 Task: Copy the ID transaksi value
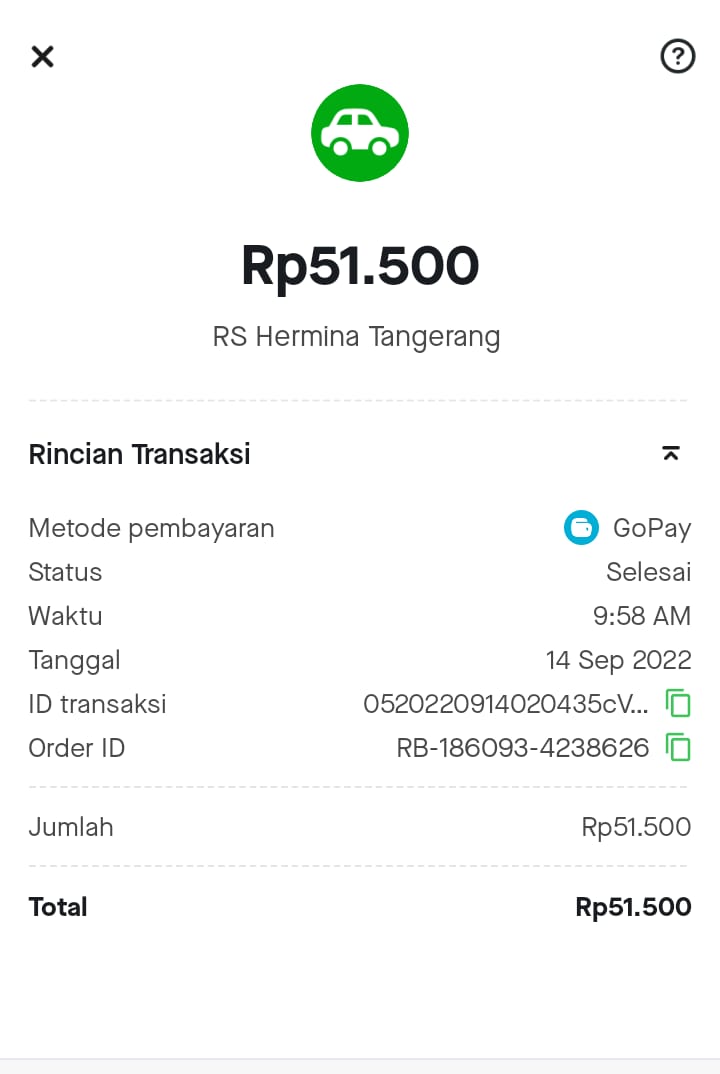coord(679,704)
